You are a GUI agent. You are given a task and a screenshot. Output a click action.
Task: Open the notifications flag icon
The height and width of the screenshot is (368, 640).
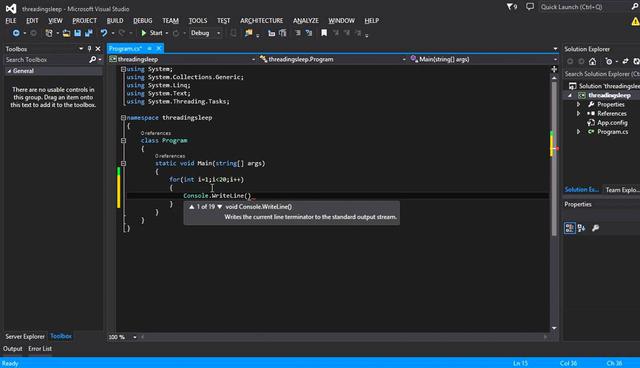(511, 7)
